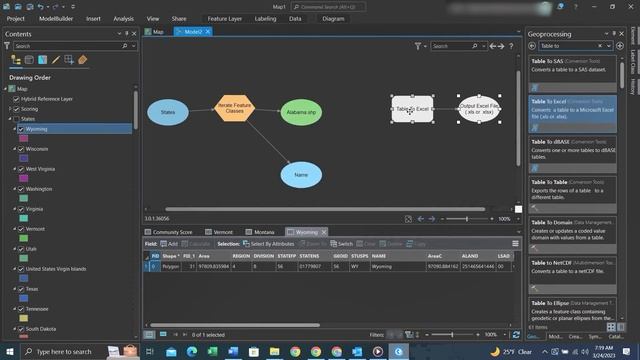Click Geoprocessing back arrow button
Viewport: 640px width, 360px height.
point(532,46)
